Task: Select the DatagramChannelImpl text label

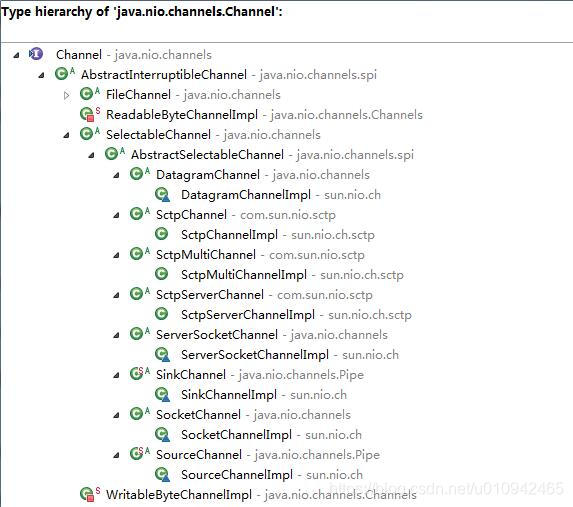Action: coord(246,195)
